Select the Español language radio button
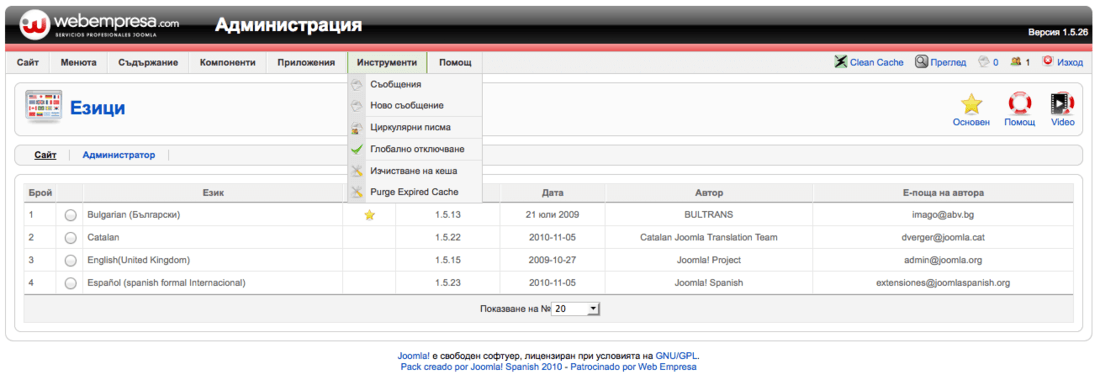 pos(70,283)
